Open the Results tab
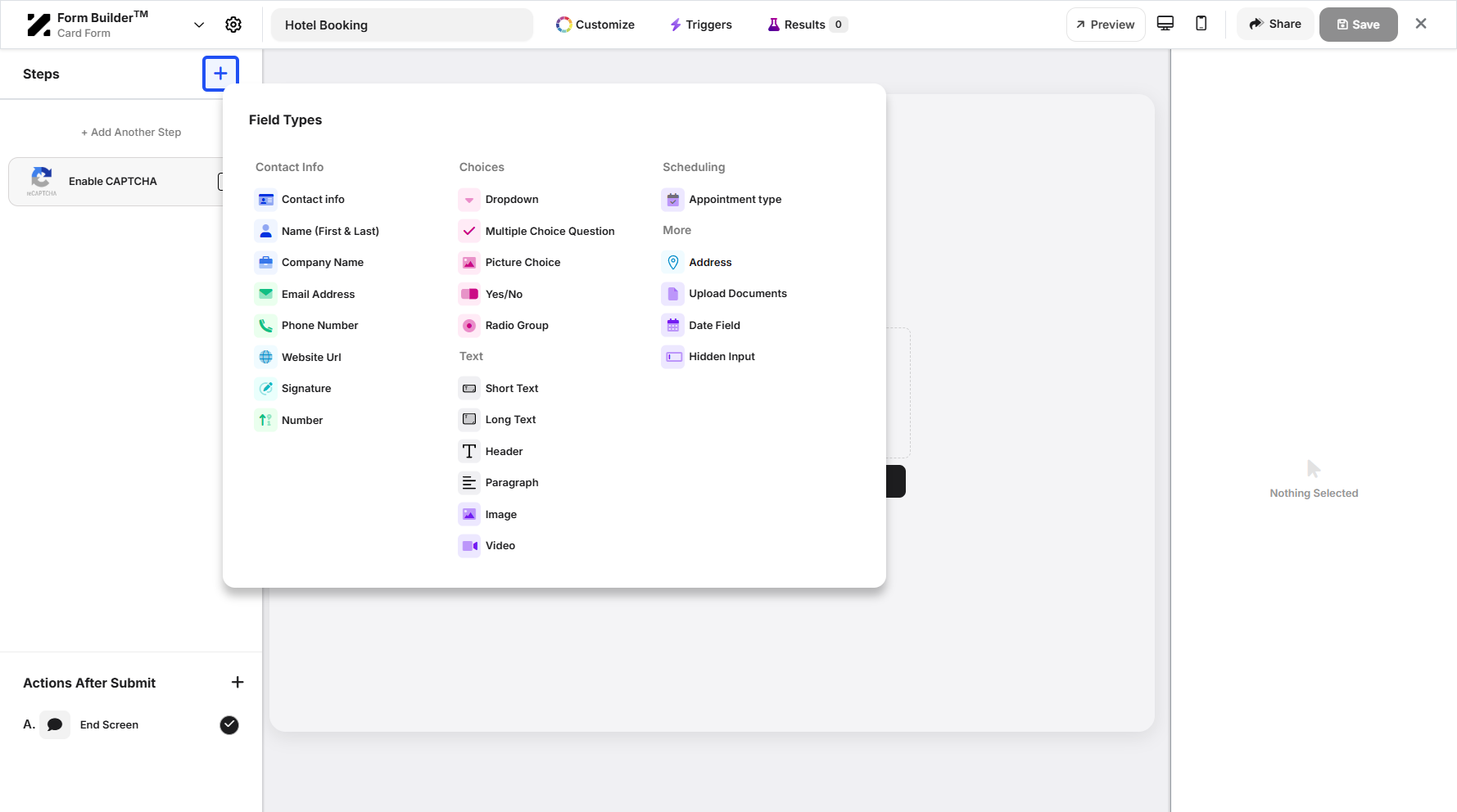The height and width of the screenshot is (812, 1457). [807, 25]
